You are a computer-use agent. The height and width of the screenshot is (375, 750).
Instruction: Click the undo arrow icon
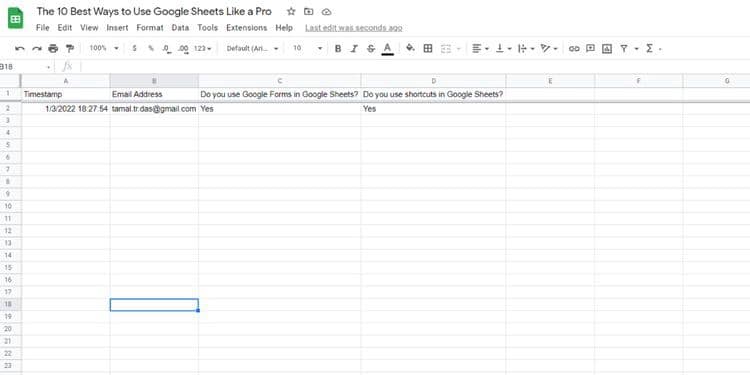point(20,48)
